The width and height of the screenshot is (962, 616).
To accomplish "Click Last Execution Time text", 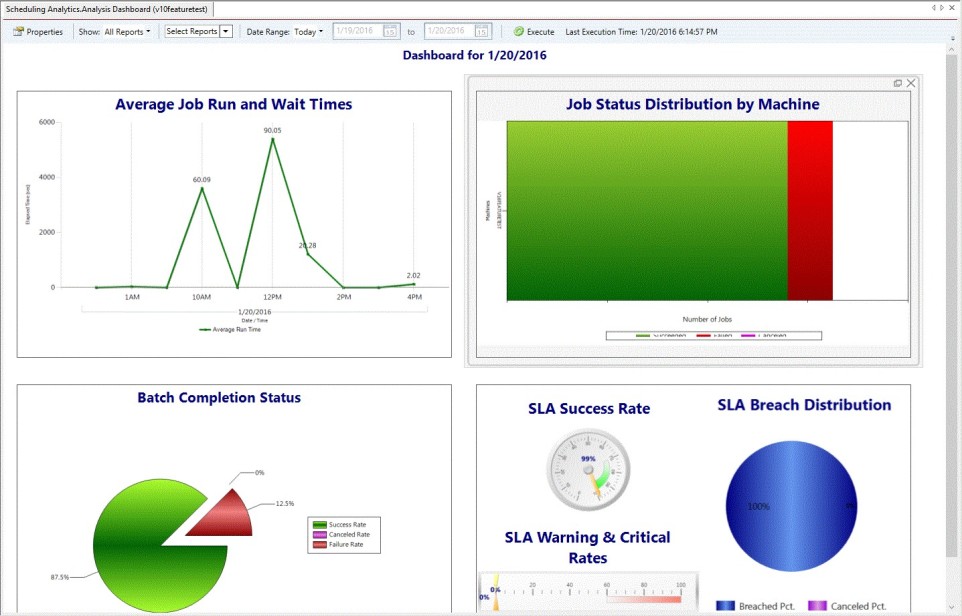I will (x=641, y=31).
